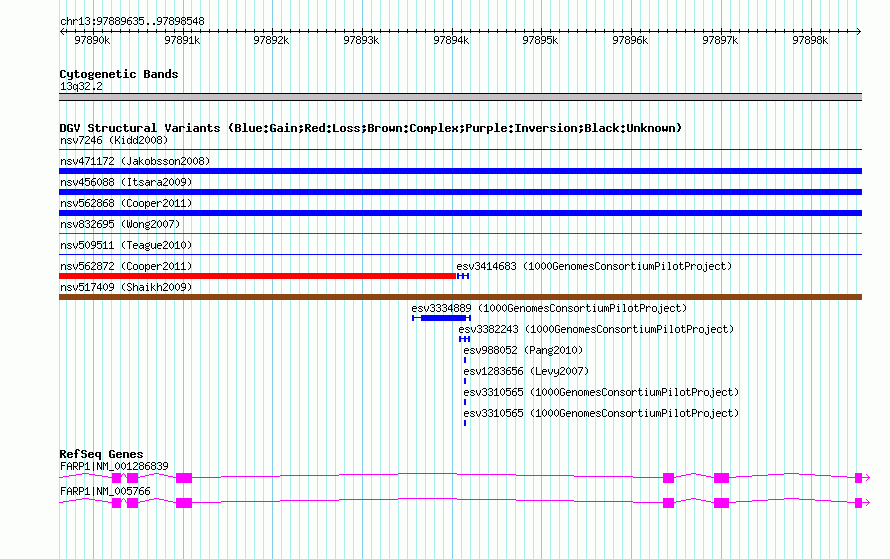Click the 97894k ruler label
The height and width of the screenshot is (559, 890).
tap(451, 40)
